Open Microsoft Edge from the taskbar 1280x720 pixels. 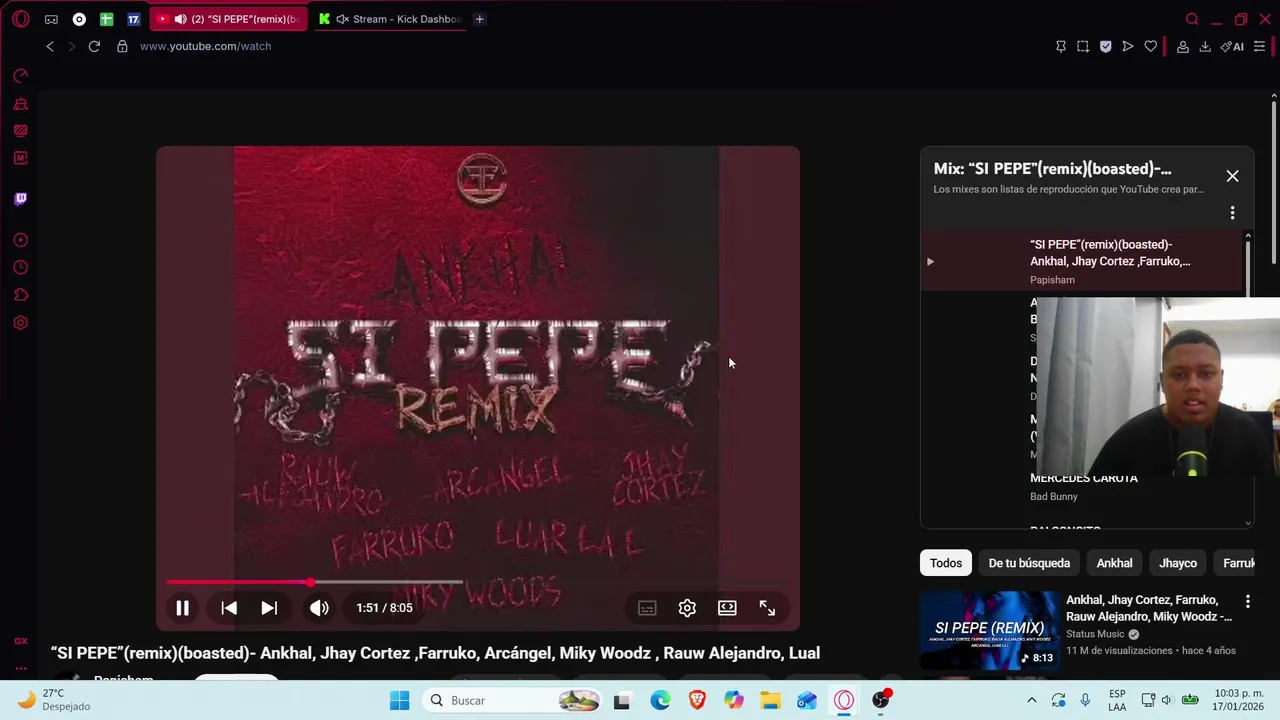click(x=660, y=700)
